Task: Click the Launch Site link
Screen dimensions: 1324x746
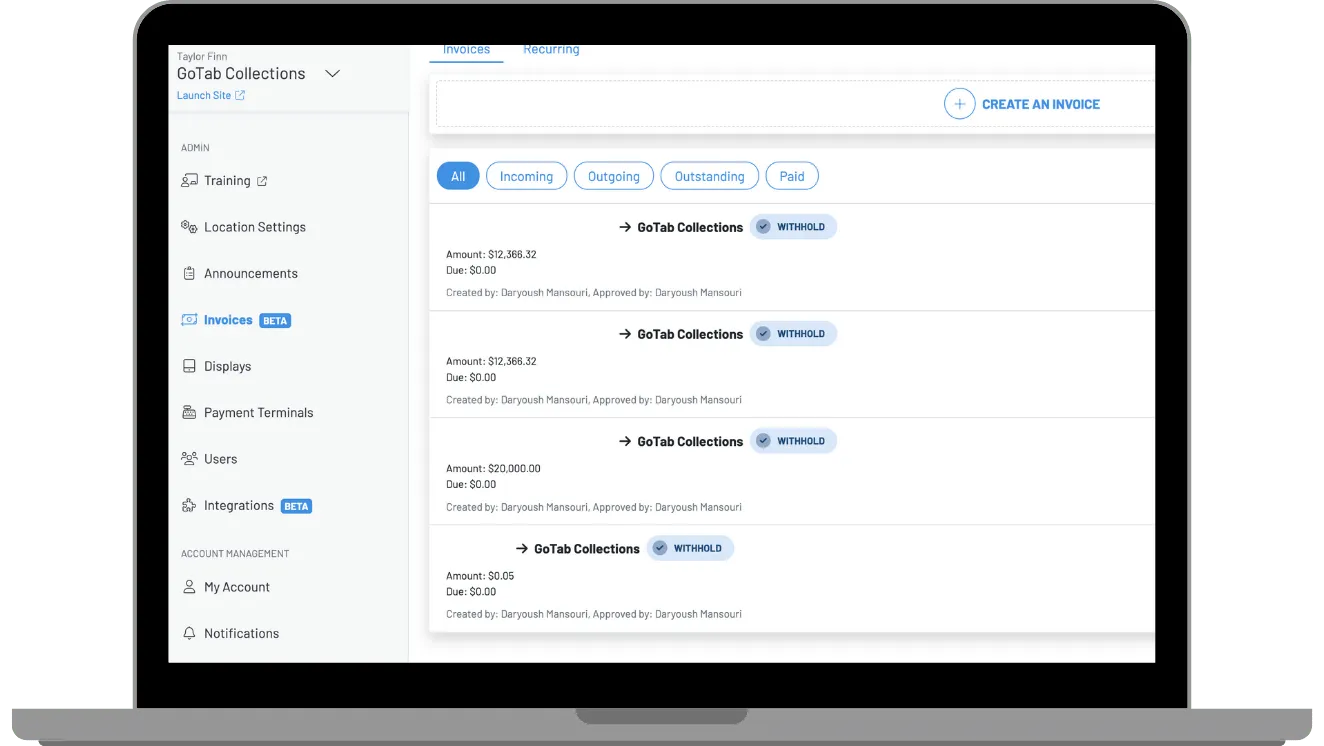Action: (204, 96)
